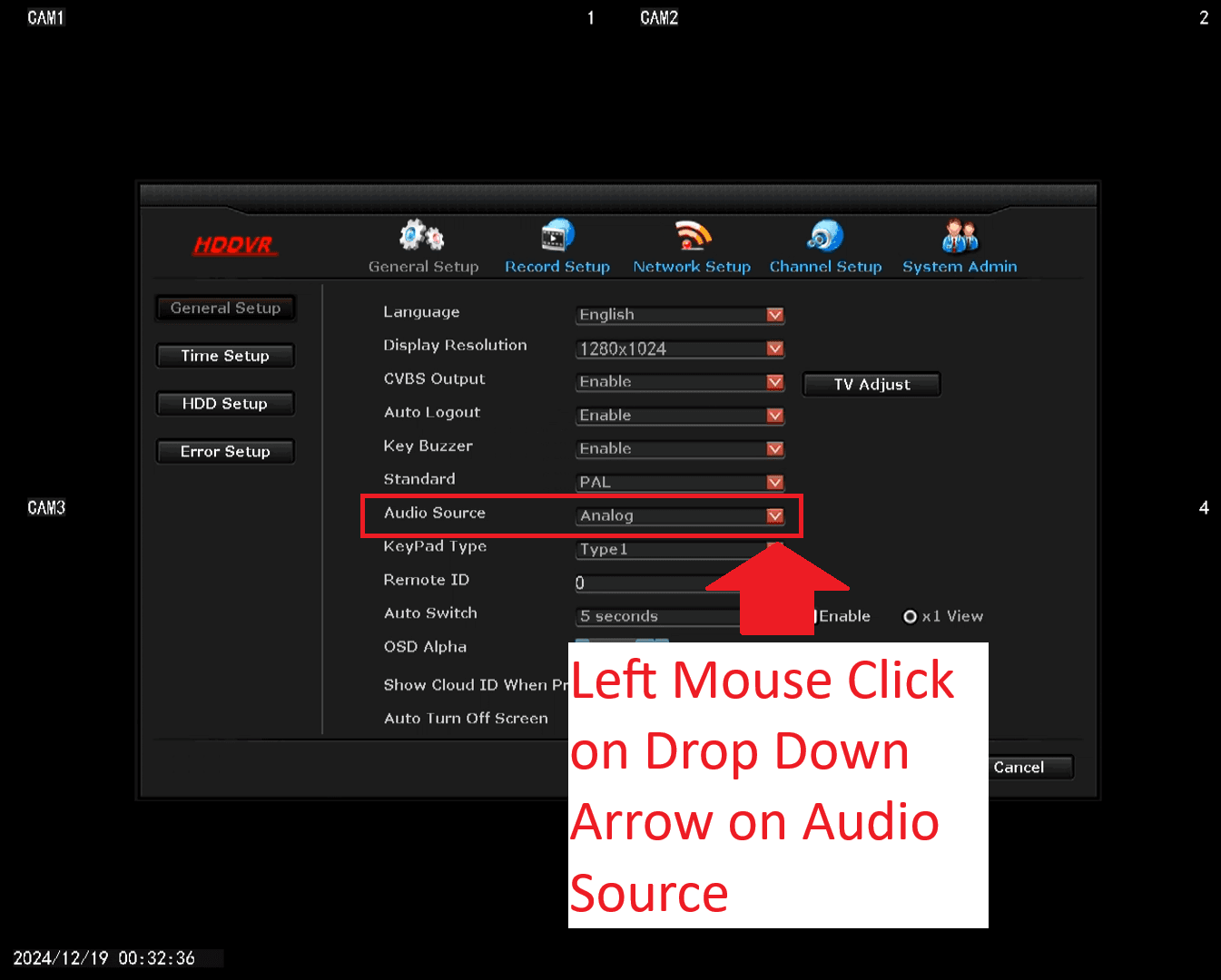The width and height of the screenshot is (1221, 980).
Task: Select the x1 View radio button
Action: [910, 616]
